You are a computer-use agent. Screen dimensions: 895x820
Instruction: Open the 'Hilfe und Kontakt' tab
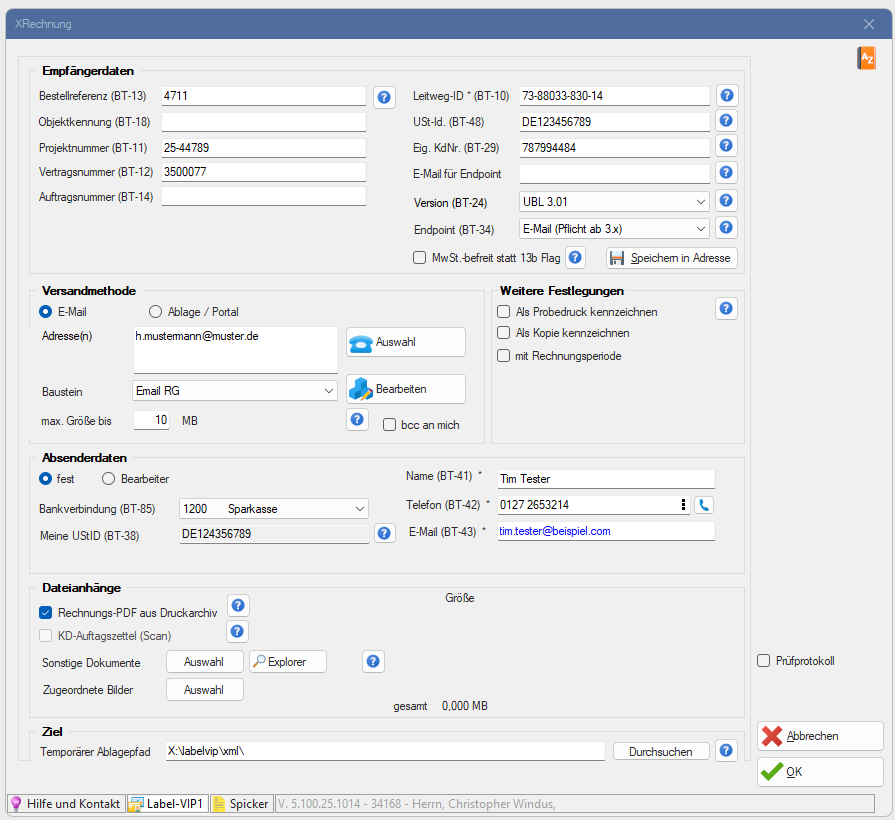click(66, 804)
